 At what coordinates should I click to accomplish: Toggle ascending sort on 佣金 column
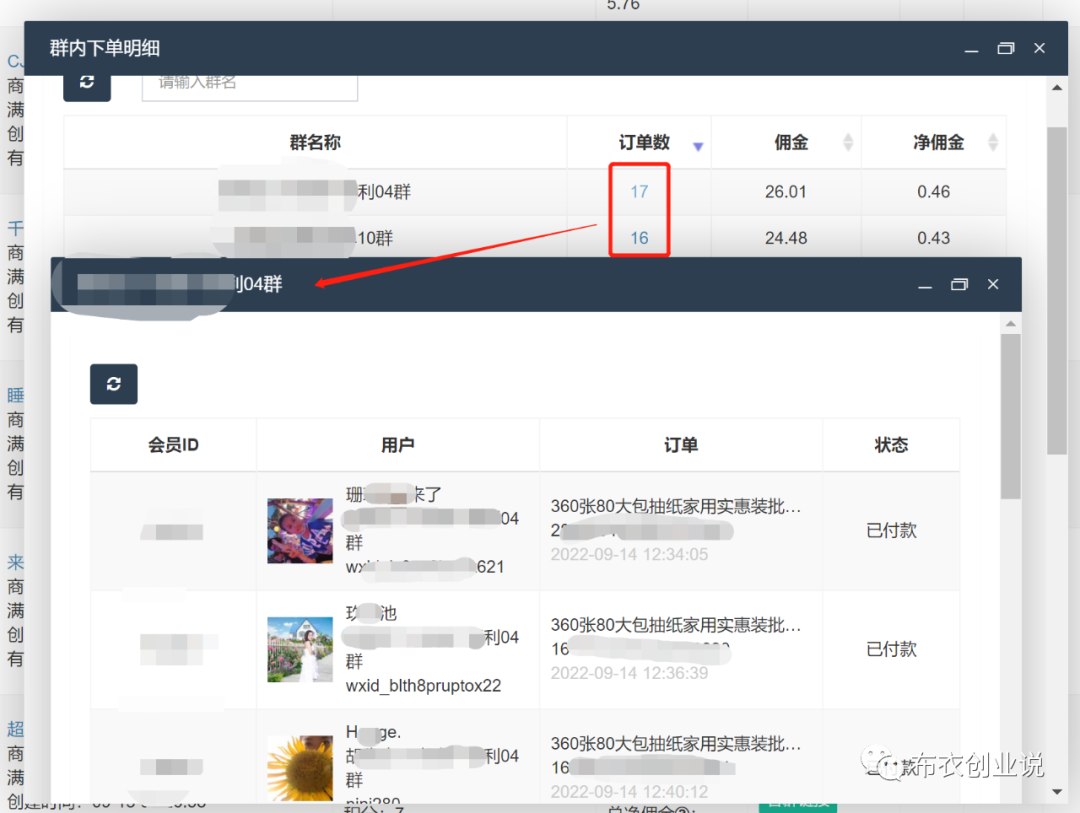[x=848, y=137]
